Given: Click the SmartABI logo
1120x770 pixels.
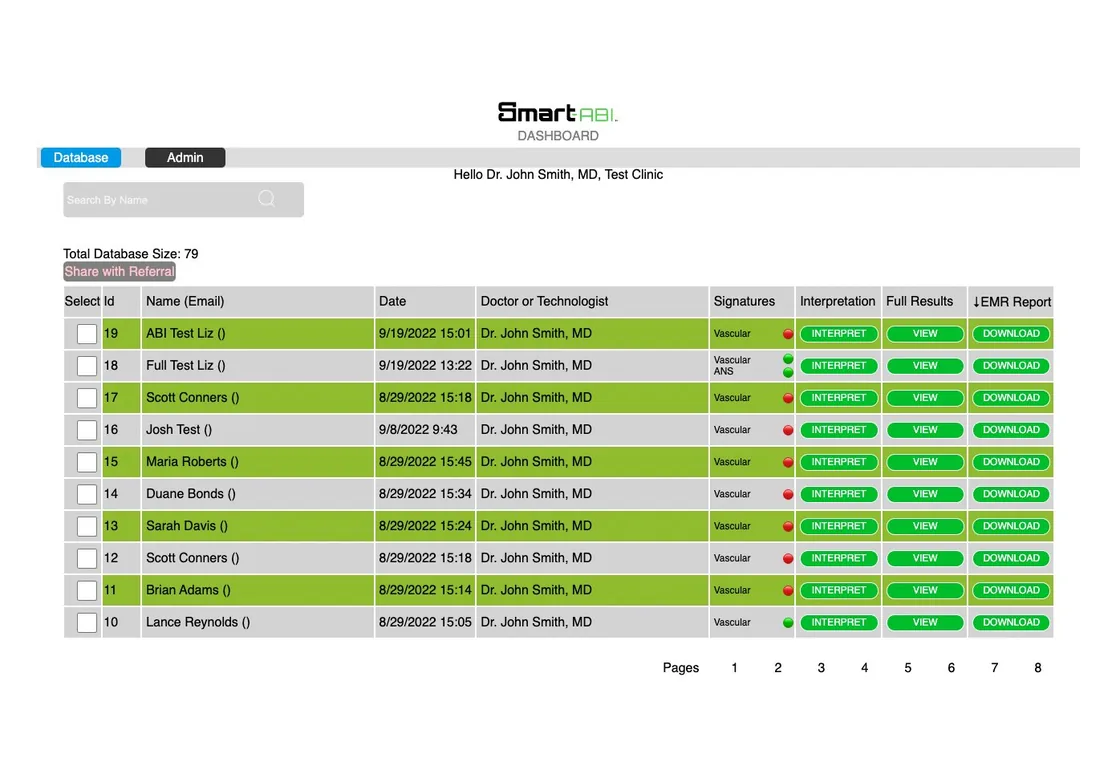Looking at the screenshot, I should [x=558, y=112].
